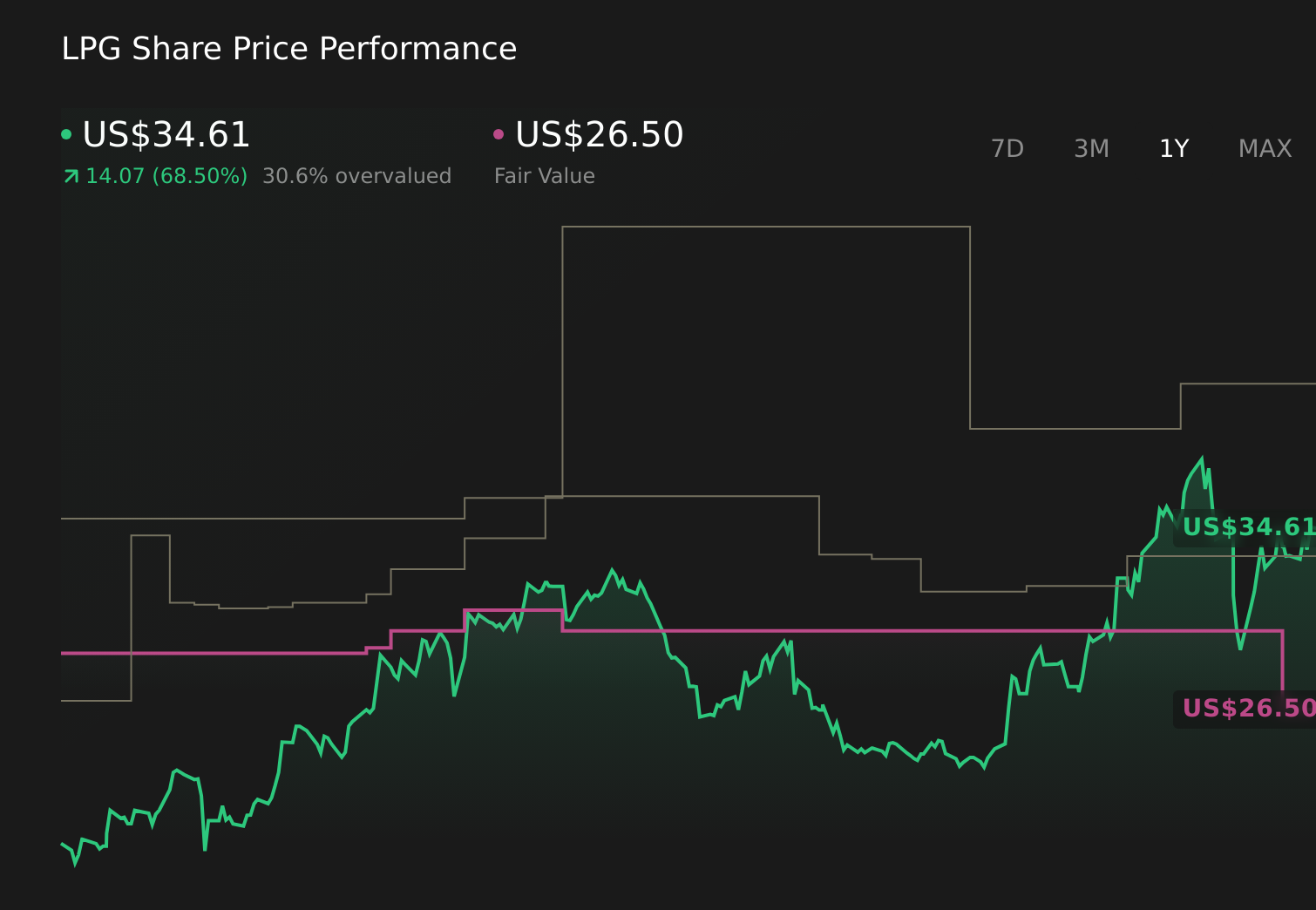The height and width of the screenshot is (910, 1316).
Task: Click the upward trend arrow icon
Action: (70, 175)
